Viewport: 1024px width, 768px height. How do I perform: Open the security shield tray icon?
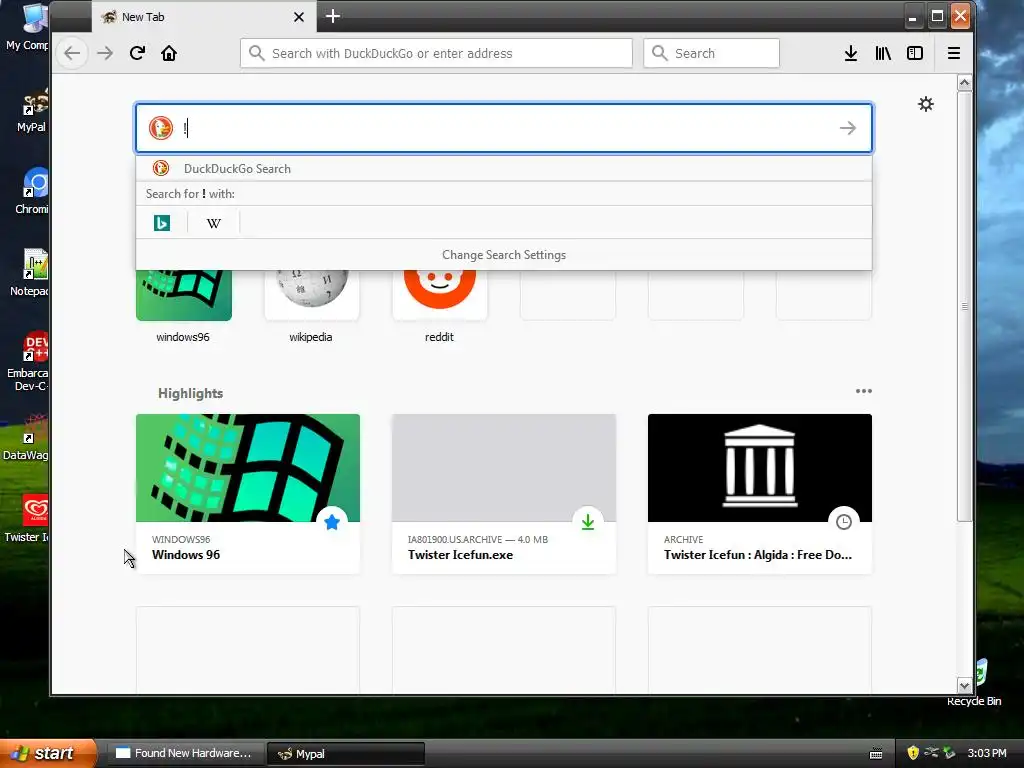[x=912, y=753]
